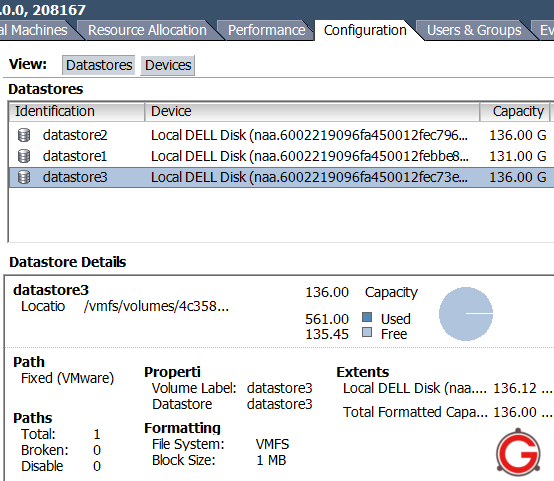The height and width of the screenshot is (481, 554).
Task: Sort by the Device column header
Action: click(x=312, y=112)
